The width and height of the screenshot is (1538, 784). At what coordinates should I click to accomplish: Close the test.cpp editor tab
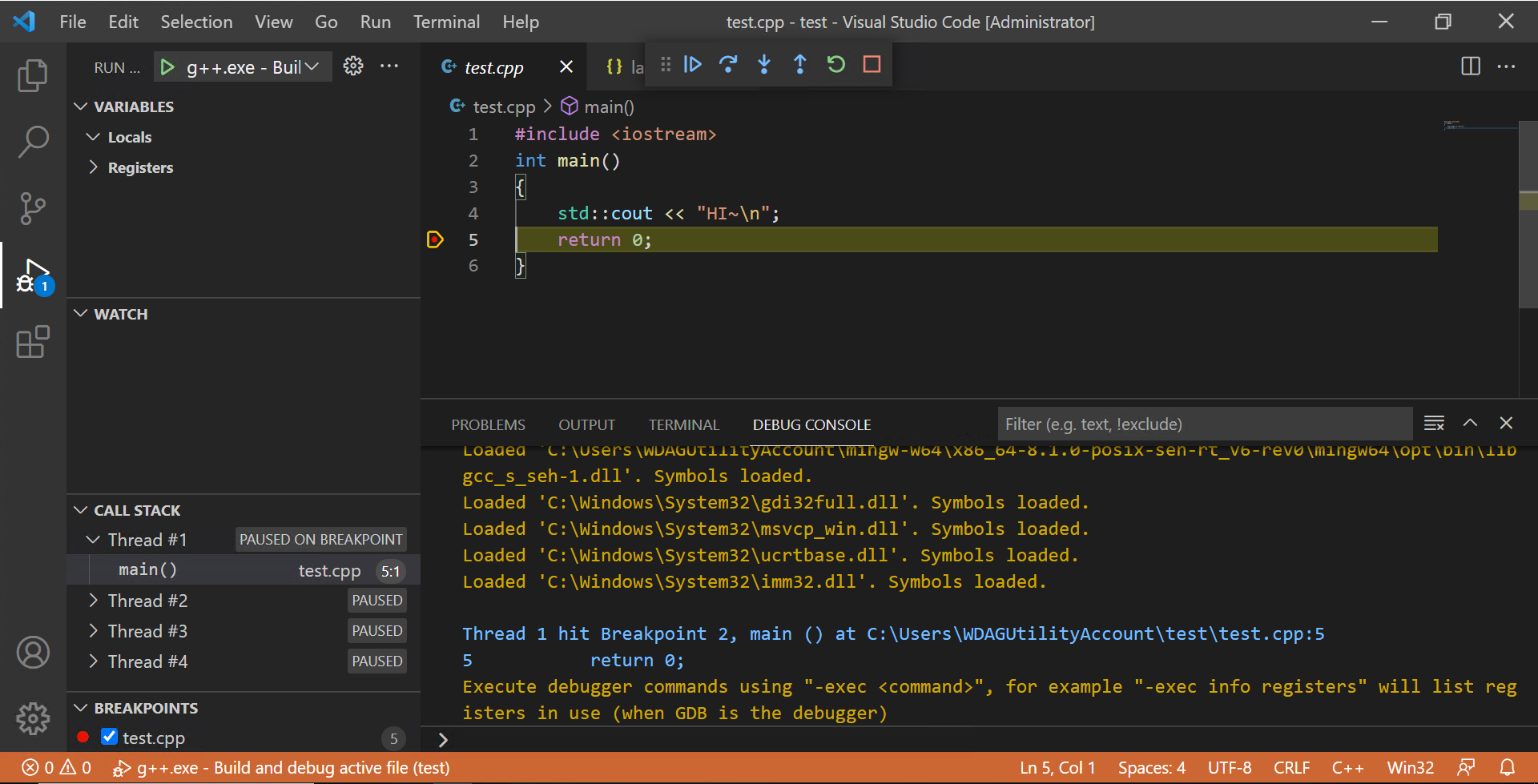click(566, 66)
